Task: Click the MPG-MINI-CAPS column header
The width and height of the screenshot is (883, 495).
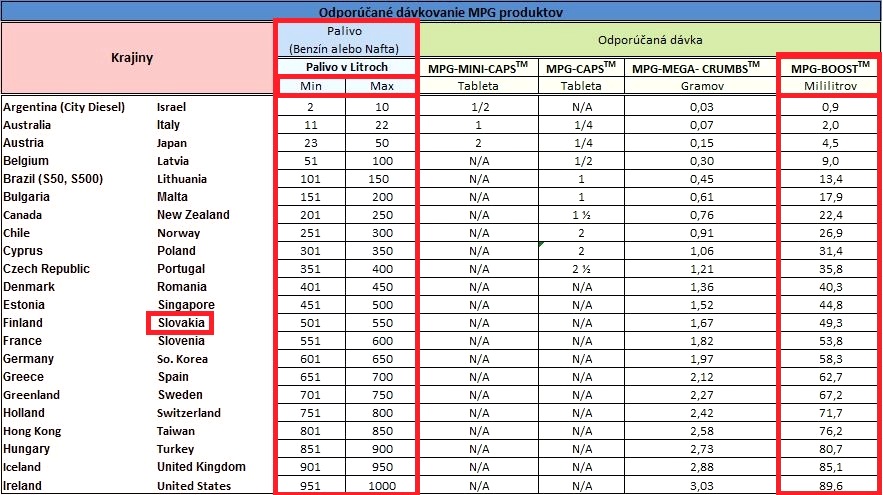Action: pyautogui.click(x=479, y=67)
